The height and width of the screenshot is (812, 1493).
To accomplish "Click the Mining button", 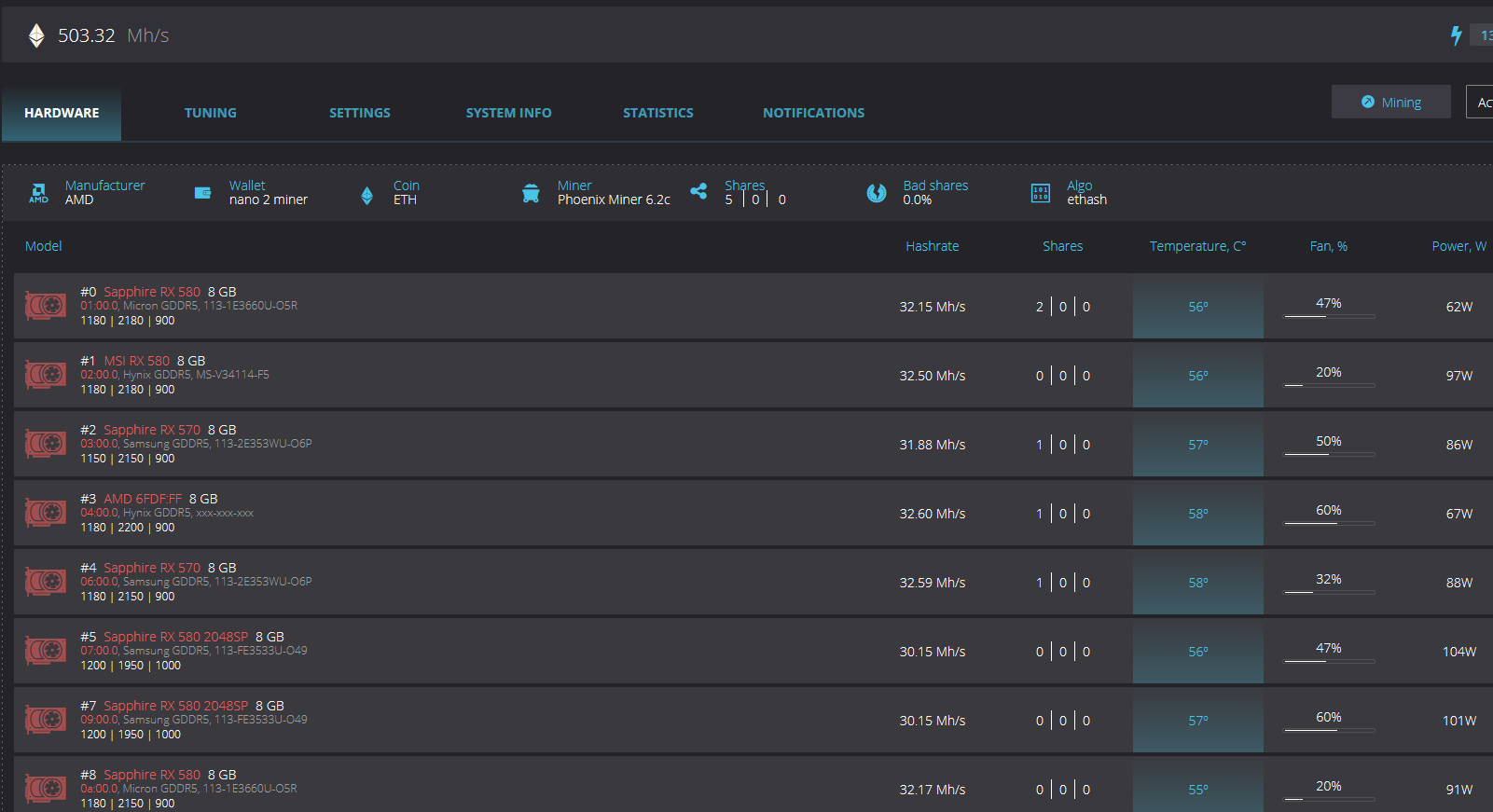I will point(1391,102).
